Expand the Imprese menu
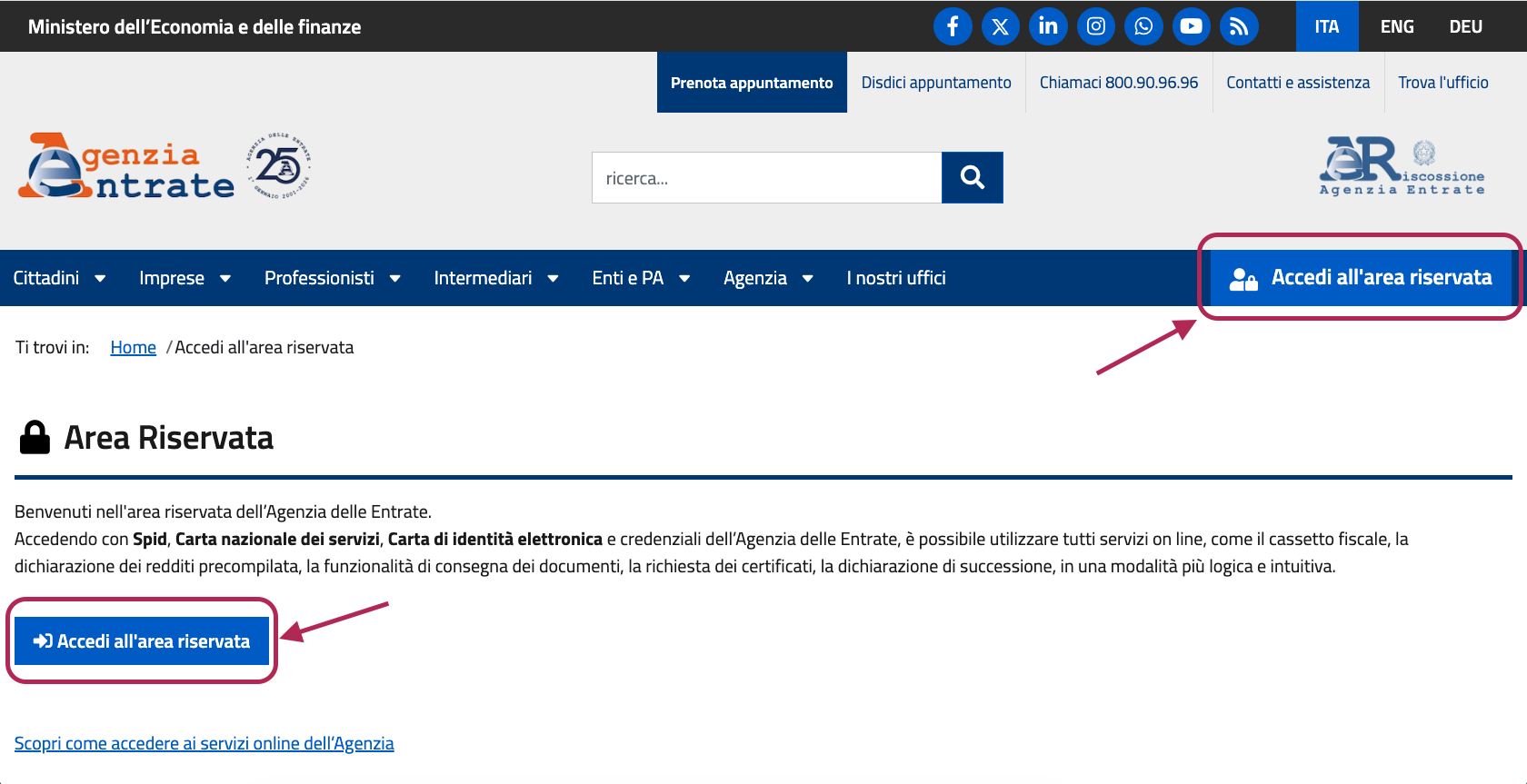This screenshot has height=784, width=1527. coord(185,278)
